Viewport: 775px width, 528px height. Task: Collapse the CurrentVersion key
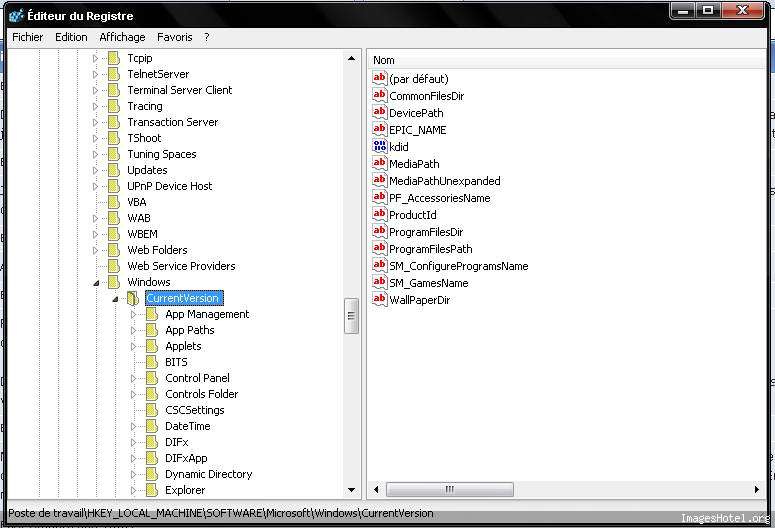[115, 299]
